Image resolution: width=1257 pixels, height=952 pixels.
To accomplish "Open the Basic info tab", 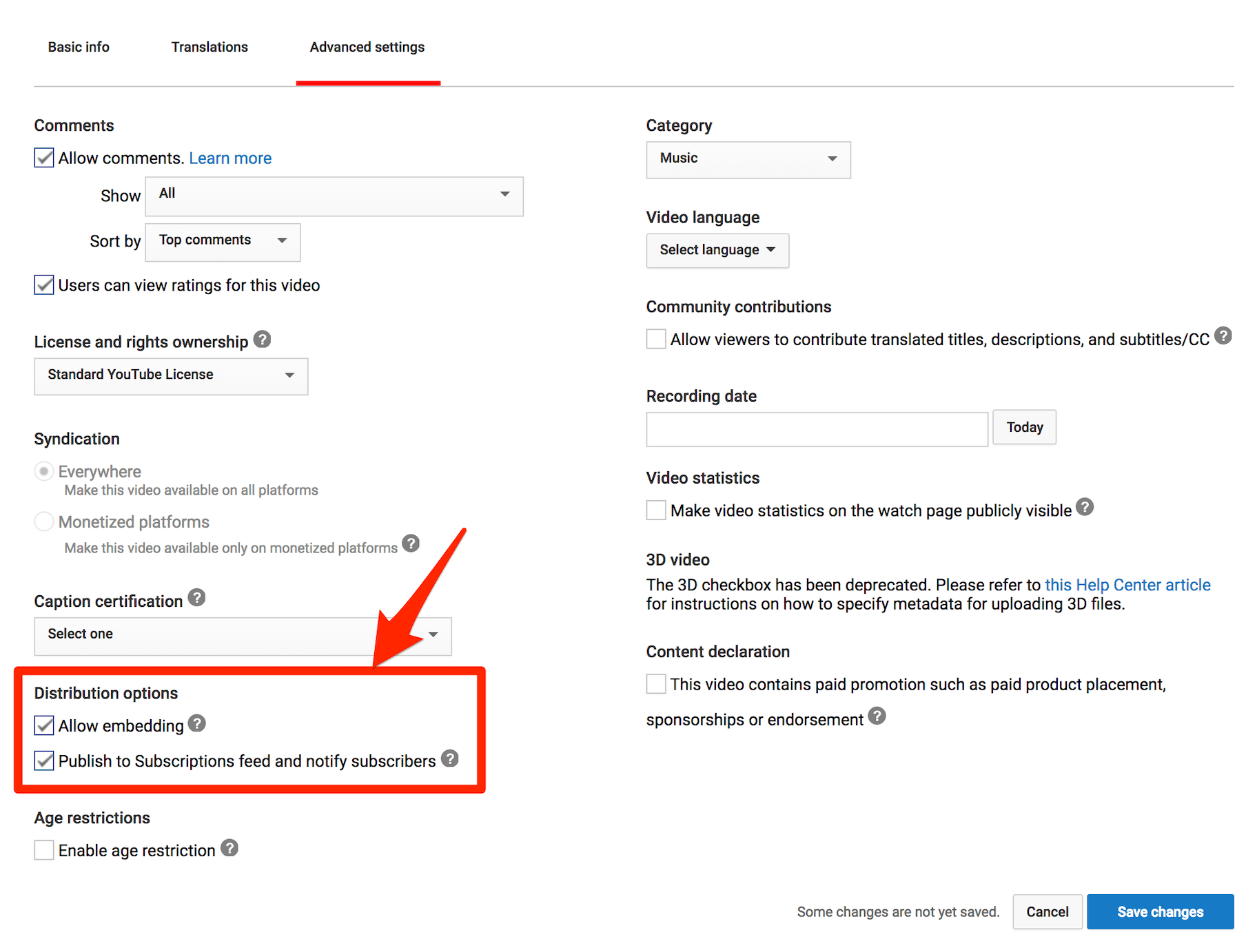I will [x=78, y=46].
